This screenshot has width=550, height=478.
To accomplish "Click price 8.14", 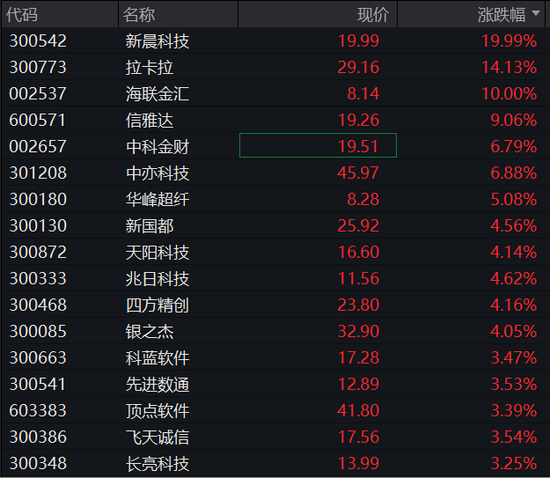I will 363,94.
